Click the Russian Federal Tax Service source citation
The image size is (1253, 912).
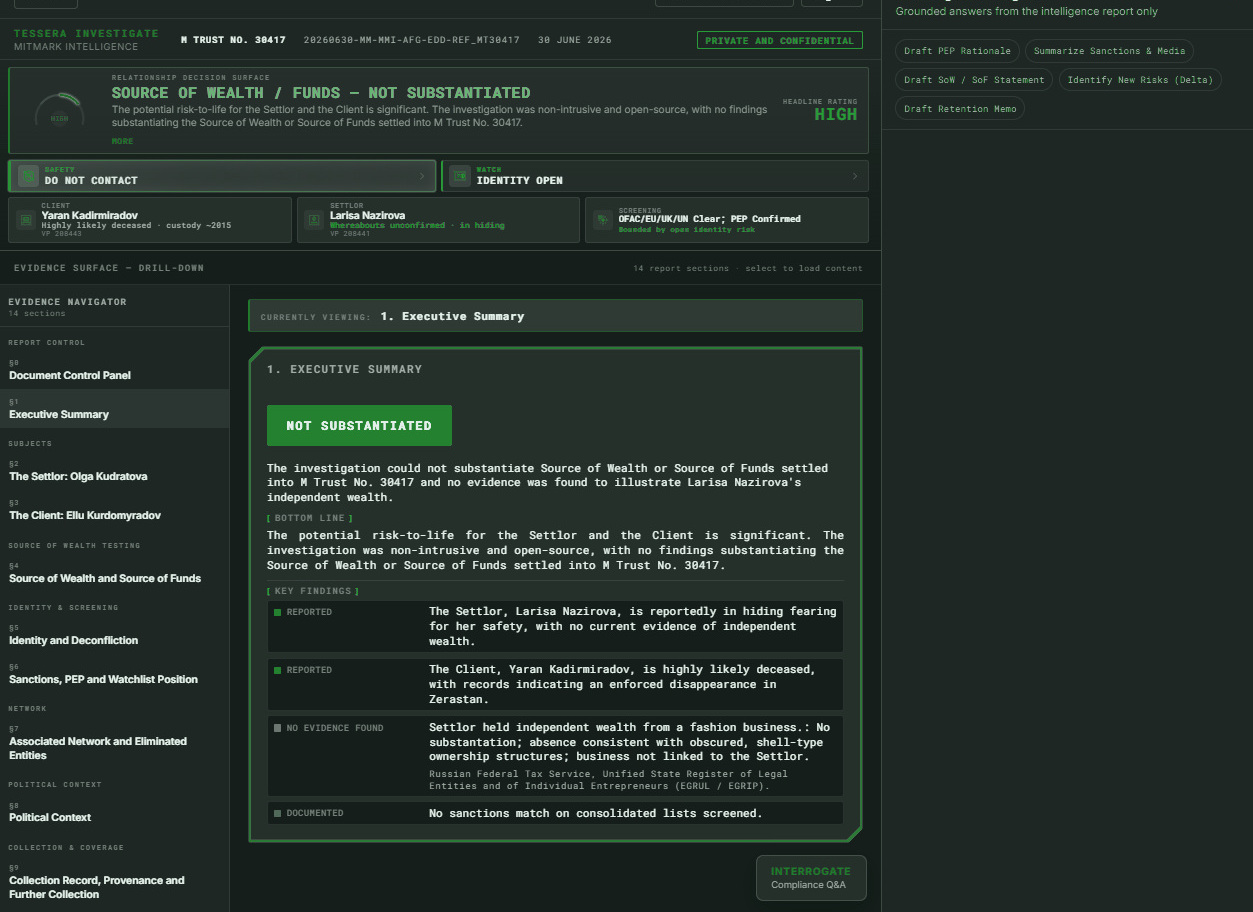point(608,780)
